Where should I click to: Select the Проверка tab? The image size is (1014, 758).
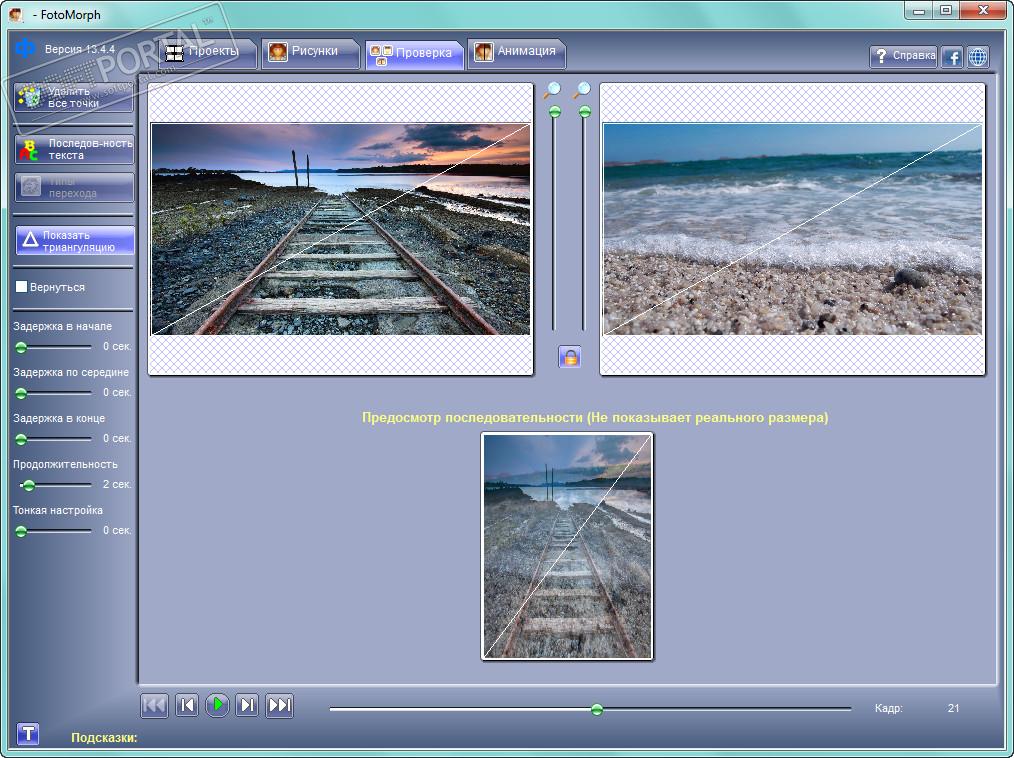point(415,54)
